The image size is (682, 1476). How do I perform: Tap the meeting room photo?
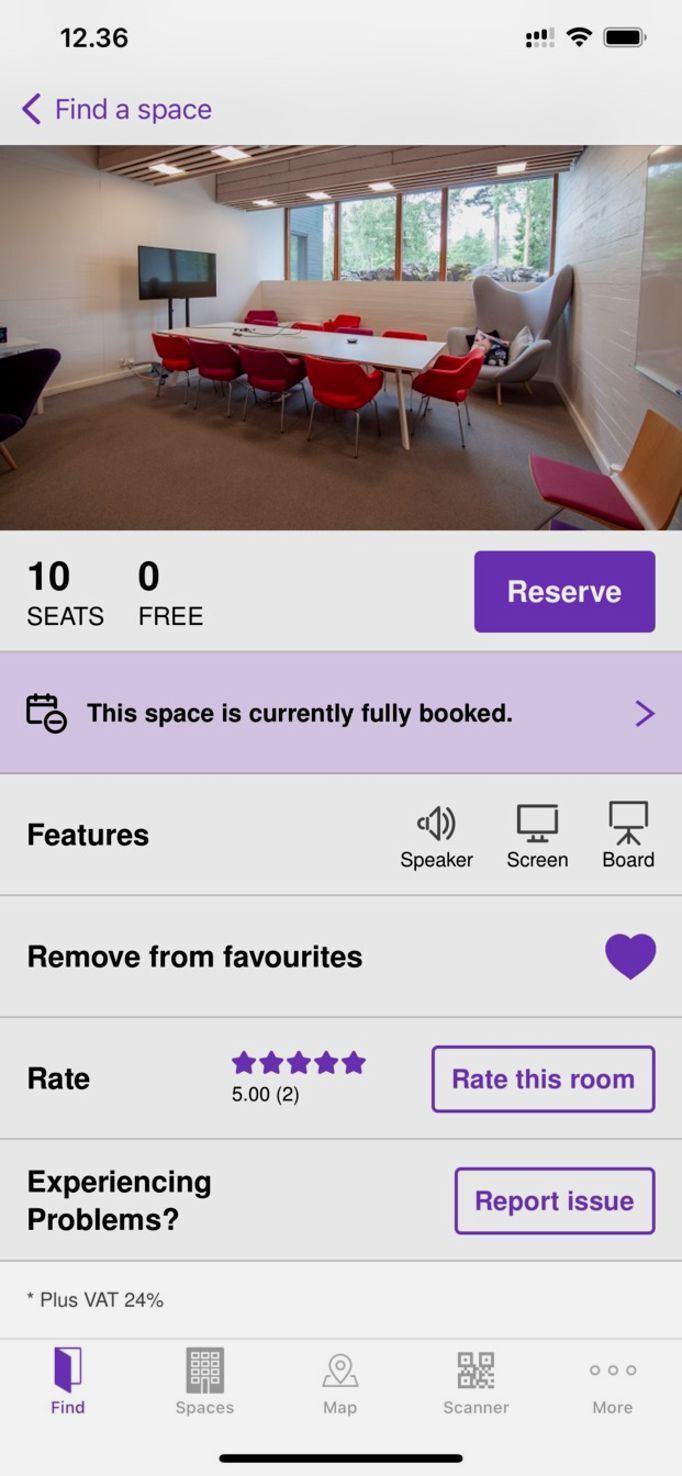coord(341,337)
